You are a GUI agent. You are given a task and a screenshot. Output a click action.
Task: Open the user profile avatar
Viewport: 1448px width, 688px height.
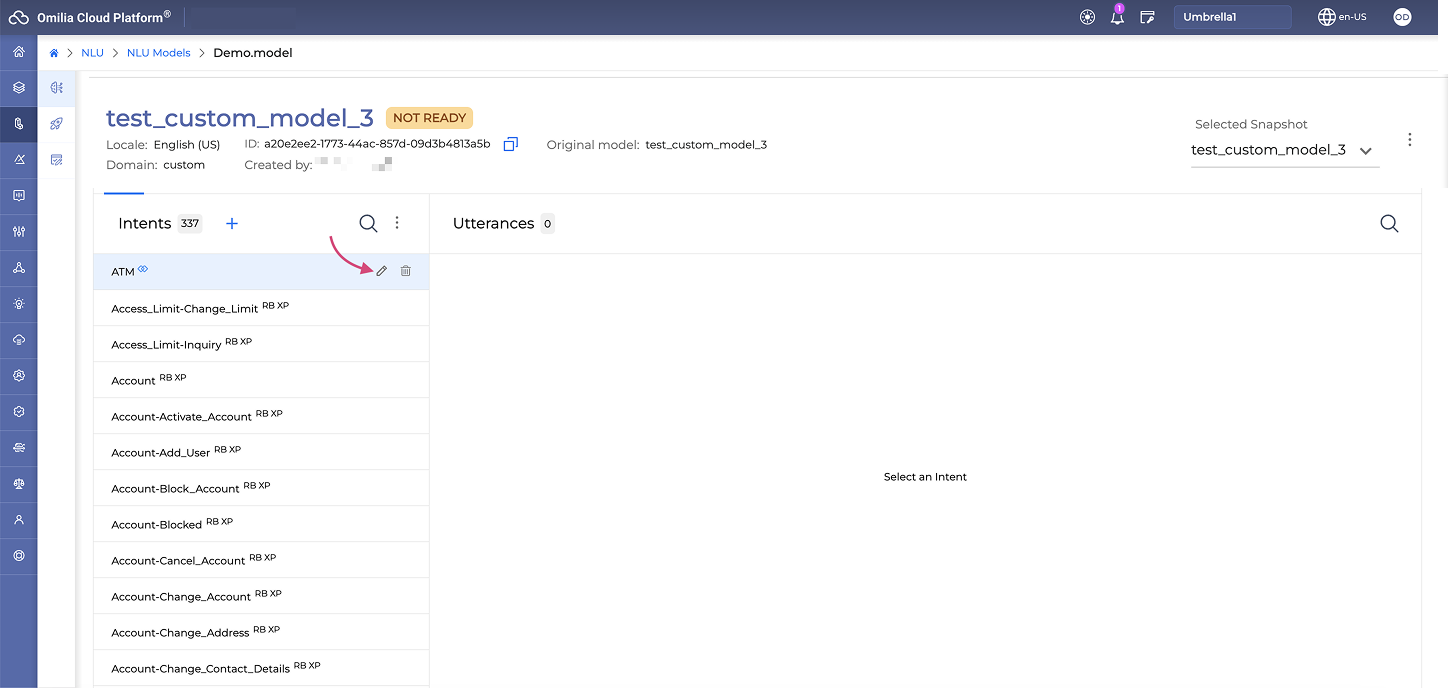click(x=1402, y=17)
